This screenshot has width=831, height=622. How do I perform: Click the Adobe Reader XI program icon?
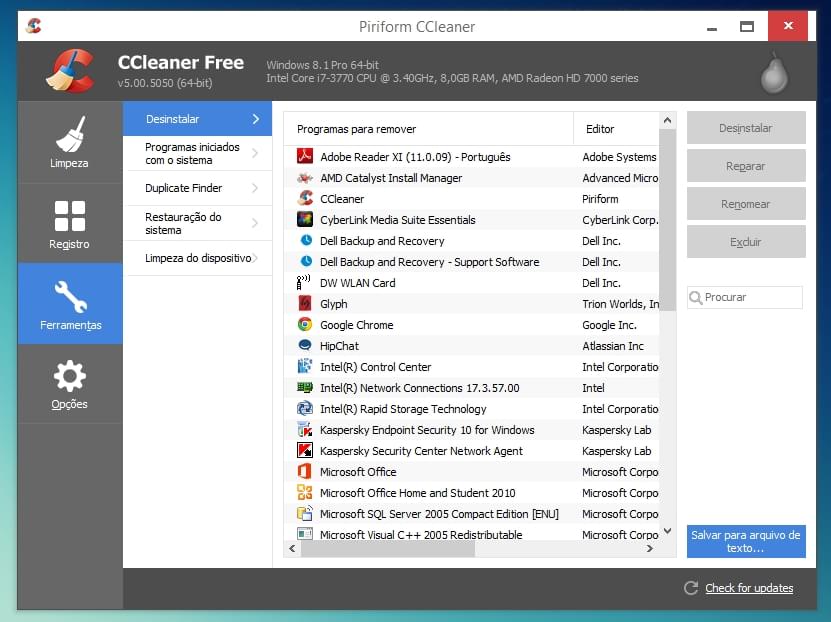coord(305,156)
